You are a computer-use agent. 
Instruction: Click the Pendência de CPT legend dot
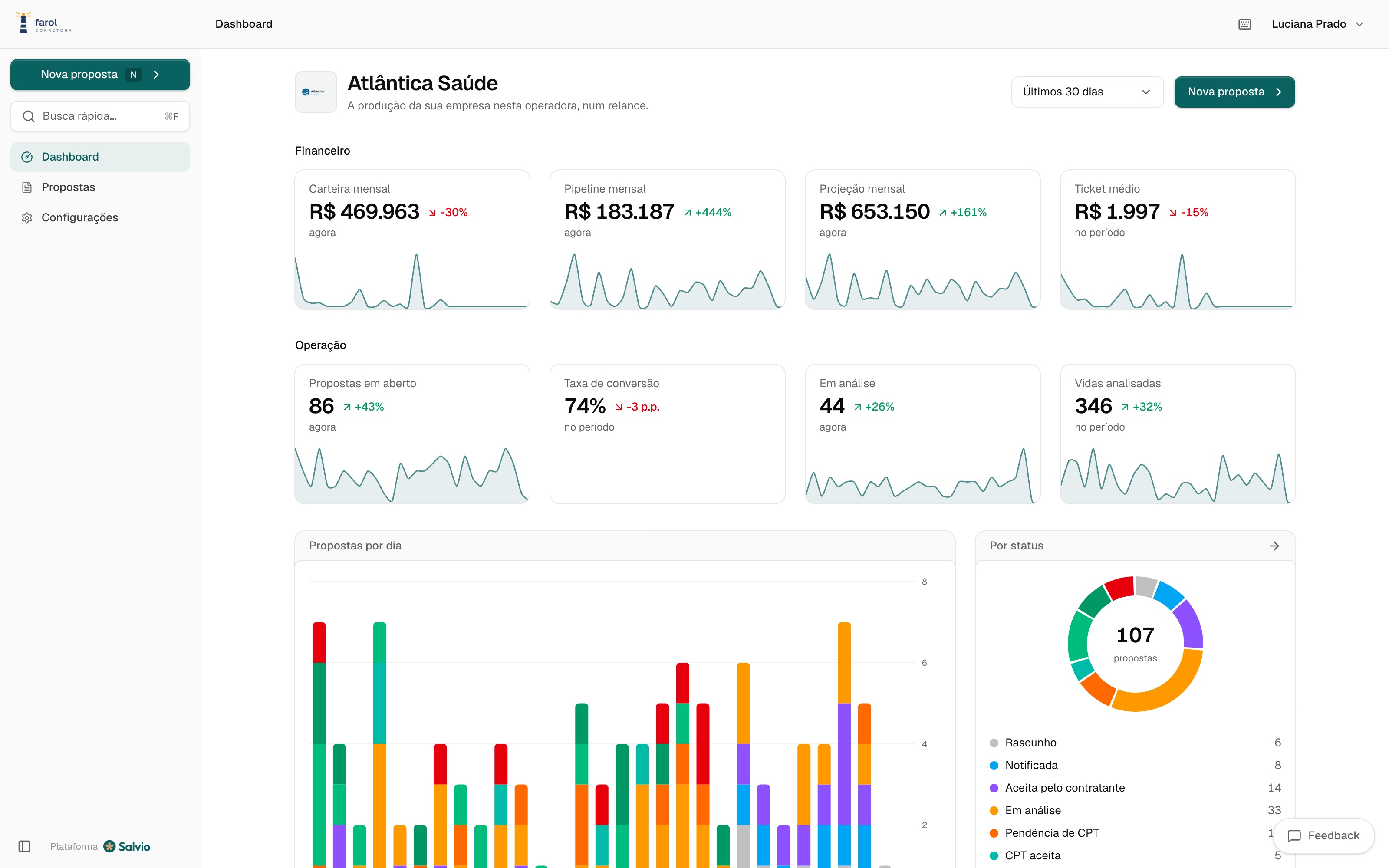[x=994, y=833]
